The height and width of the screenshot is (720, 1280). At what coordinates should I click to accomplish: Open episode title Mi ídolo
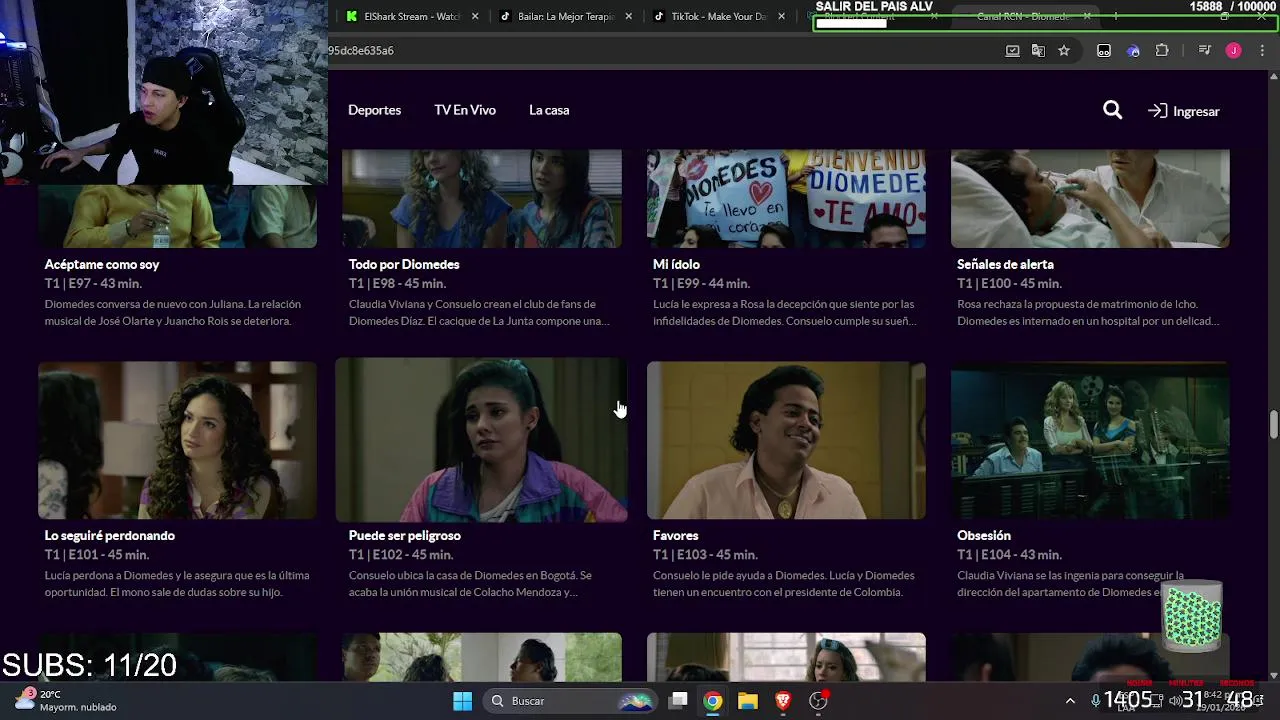(676, 264)
